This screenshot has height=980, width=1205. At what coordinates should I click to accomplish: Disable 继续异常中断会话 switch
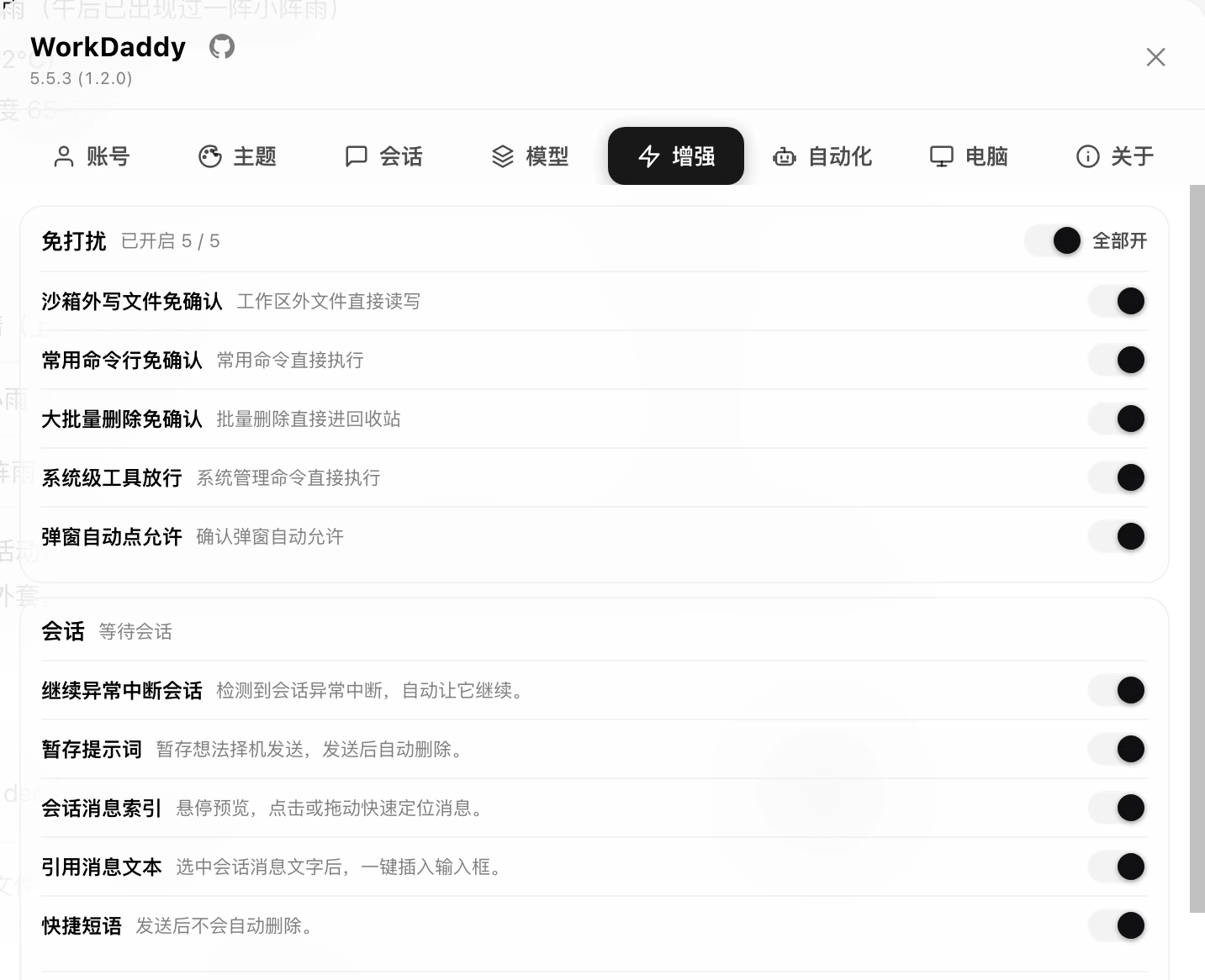pos(1118,690)
